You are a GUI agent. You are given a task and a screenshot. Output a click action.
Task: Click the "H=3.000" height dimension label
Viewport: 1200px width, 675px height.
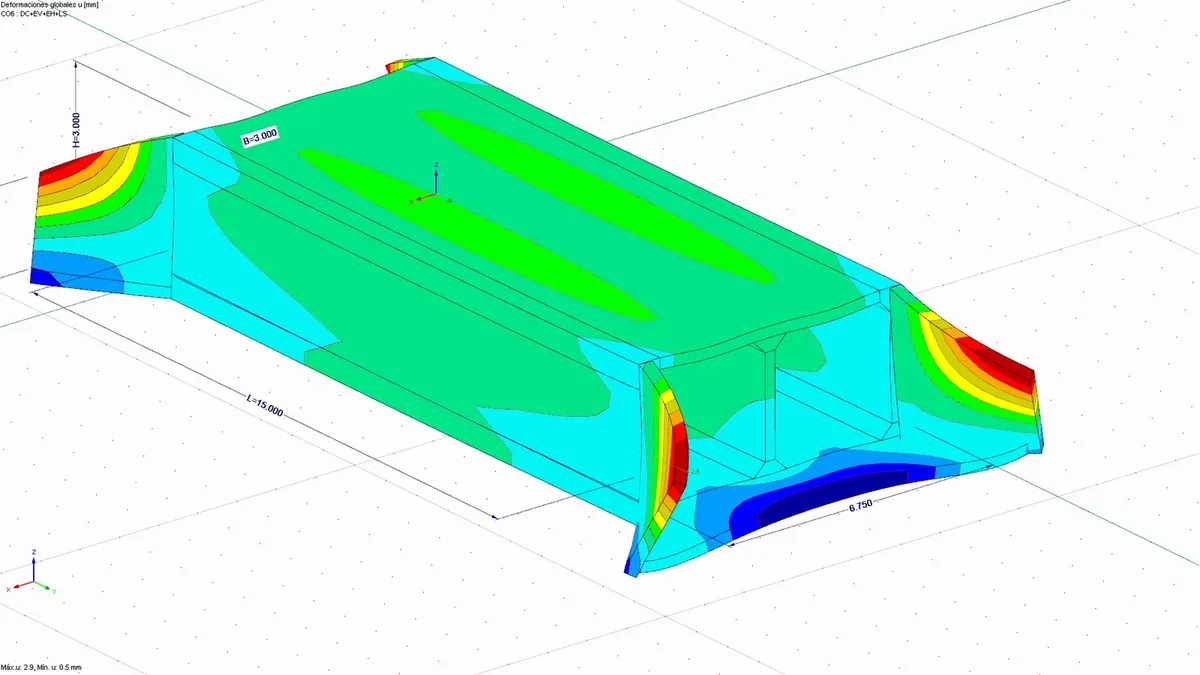[x=76, y=130]
